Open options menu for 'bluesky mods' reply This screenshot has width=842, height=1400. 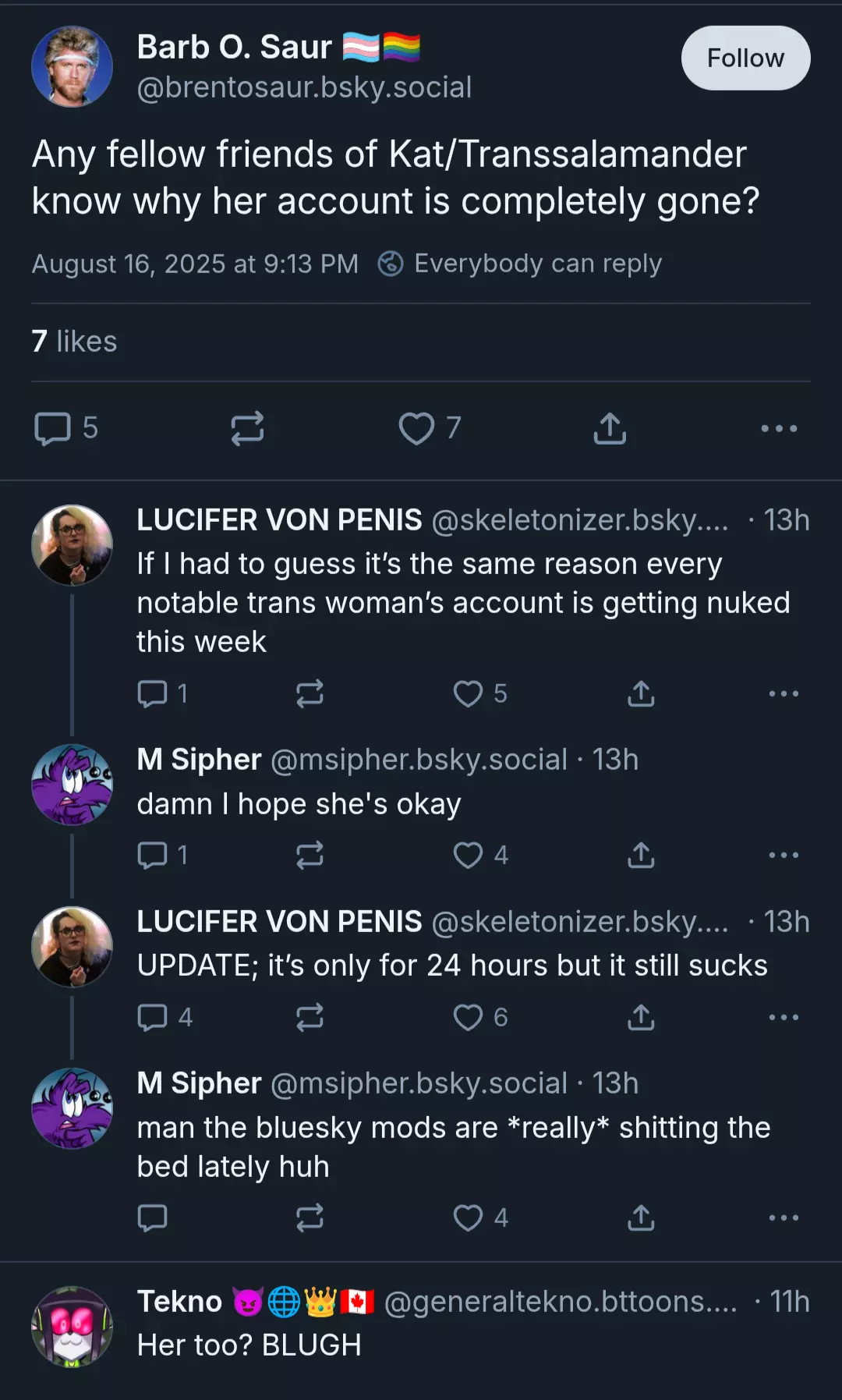pos(784,1217)
